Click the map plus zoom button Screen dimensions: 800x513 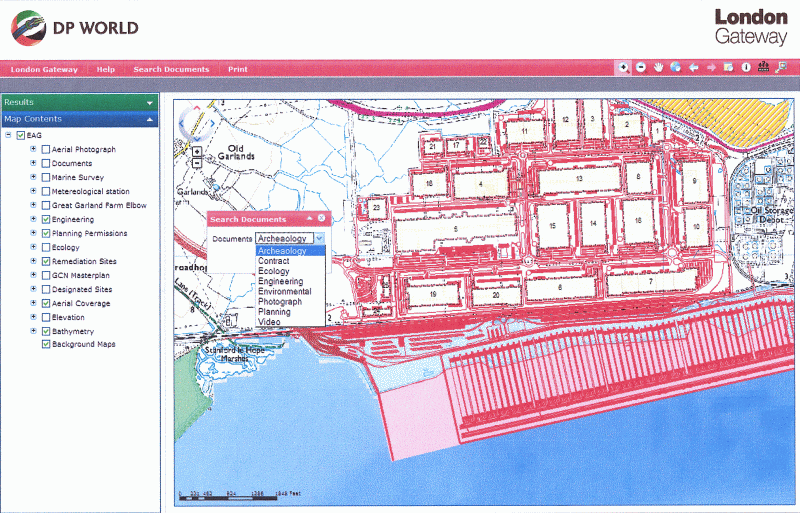pyautogui.click(x=196, y=152)
